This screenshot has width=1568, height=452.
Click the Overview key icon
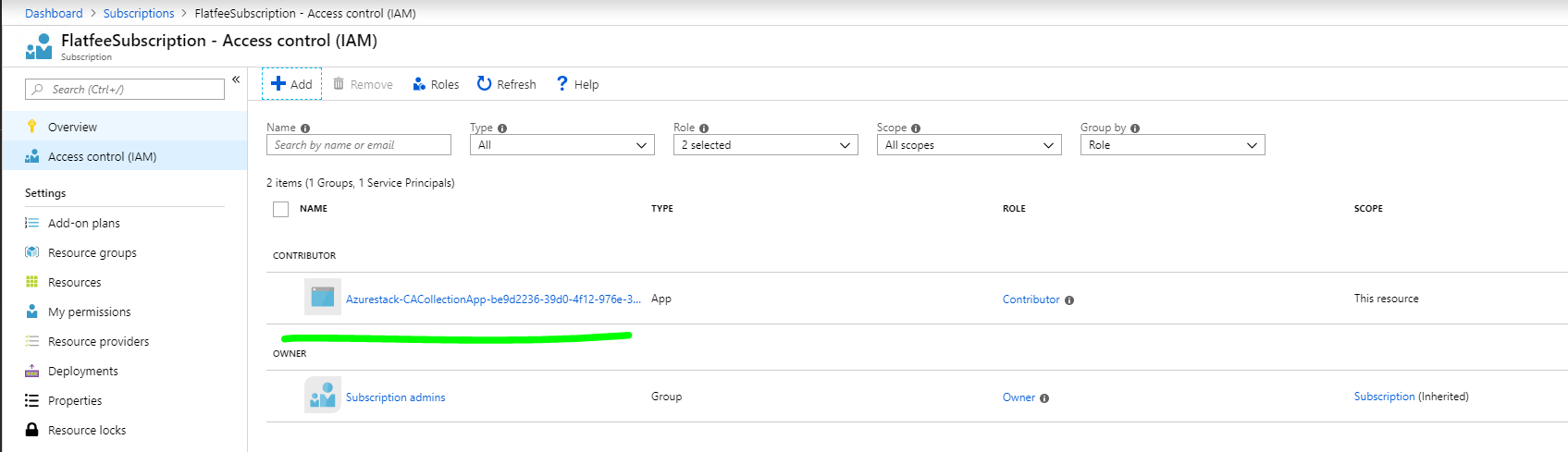coord(31,127)
